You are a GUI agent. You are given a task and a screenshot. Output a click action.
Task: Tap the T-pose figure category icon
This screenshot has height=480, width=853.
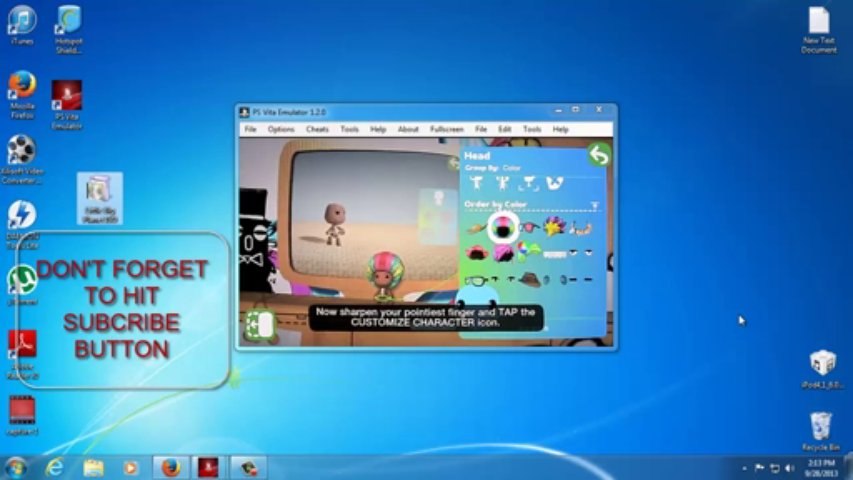tap(477, 183)
